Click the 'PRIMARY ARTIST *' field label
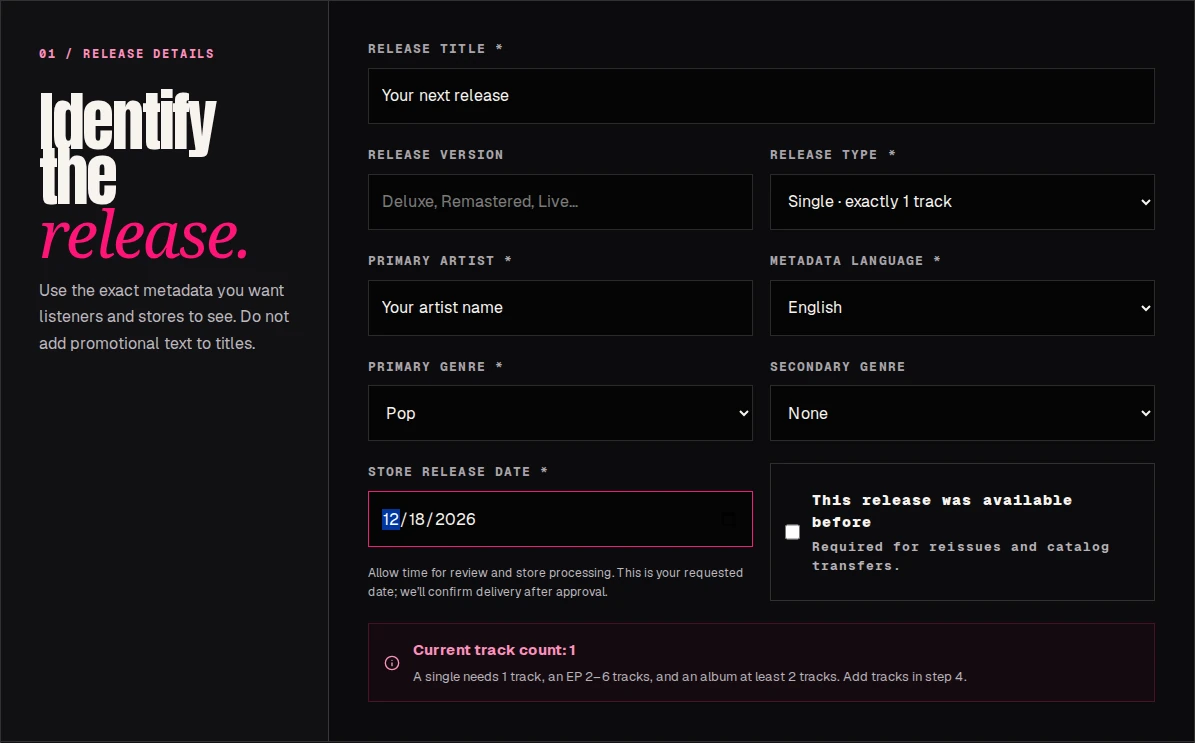The height and width of the screenshot is (743, 1195). [x=440, y=261]
